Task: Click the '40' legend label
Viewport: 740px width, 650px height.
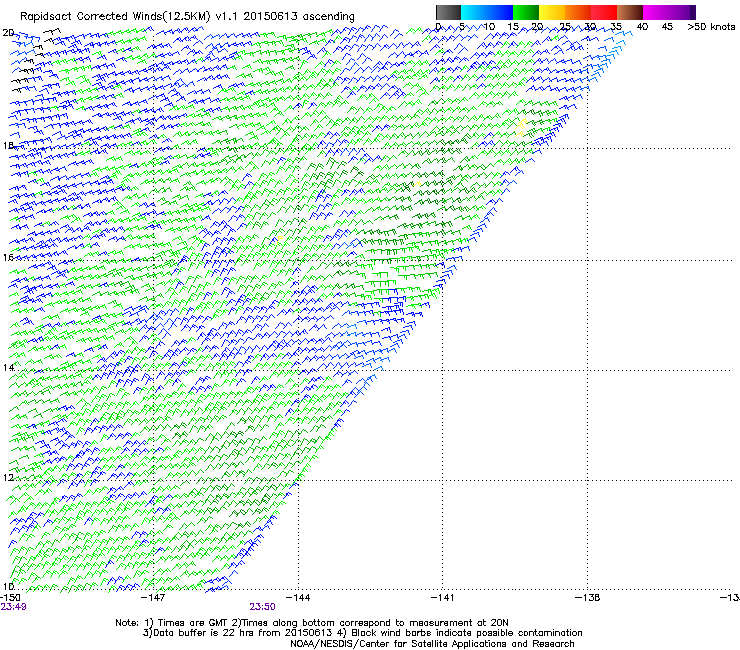Action: tap(642, 27)
